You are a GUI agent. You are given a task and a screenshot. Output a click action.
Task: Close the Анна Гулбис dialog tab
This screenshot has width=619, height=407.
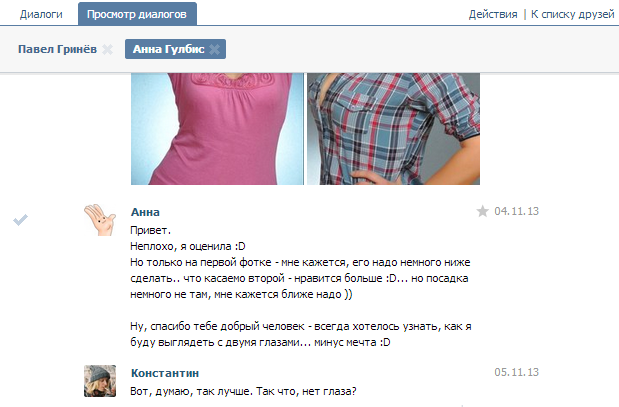point(215,49)
